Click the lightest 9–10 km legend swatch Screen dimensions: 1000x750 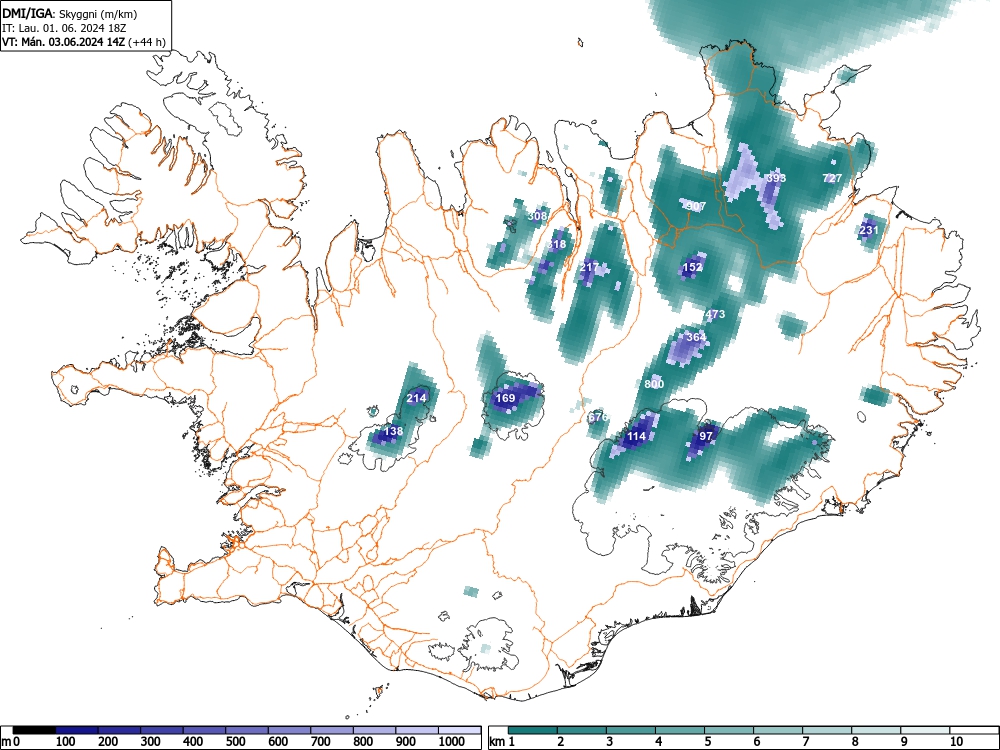tap(925, 730)
